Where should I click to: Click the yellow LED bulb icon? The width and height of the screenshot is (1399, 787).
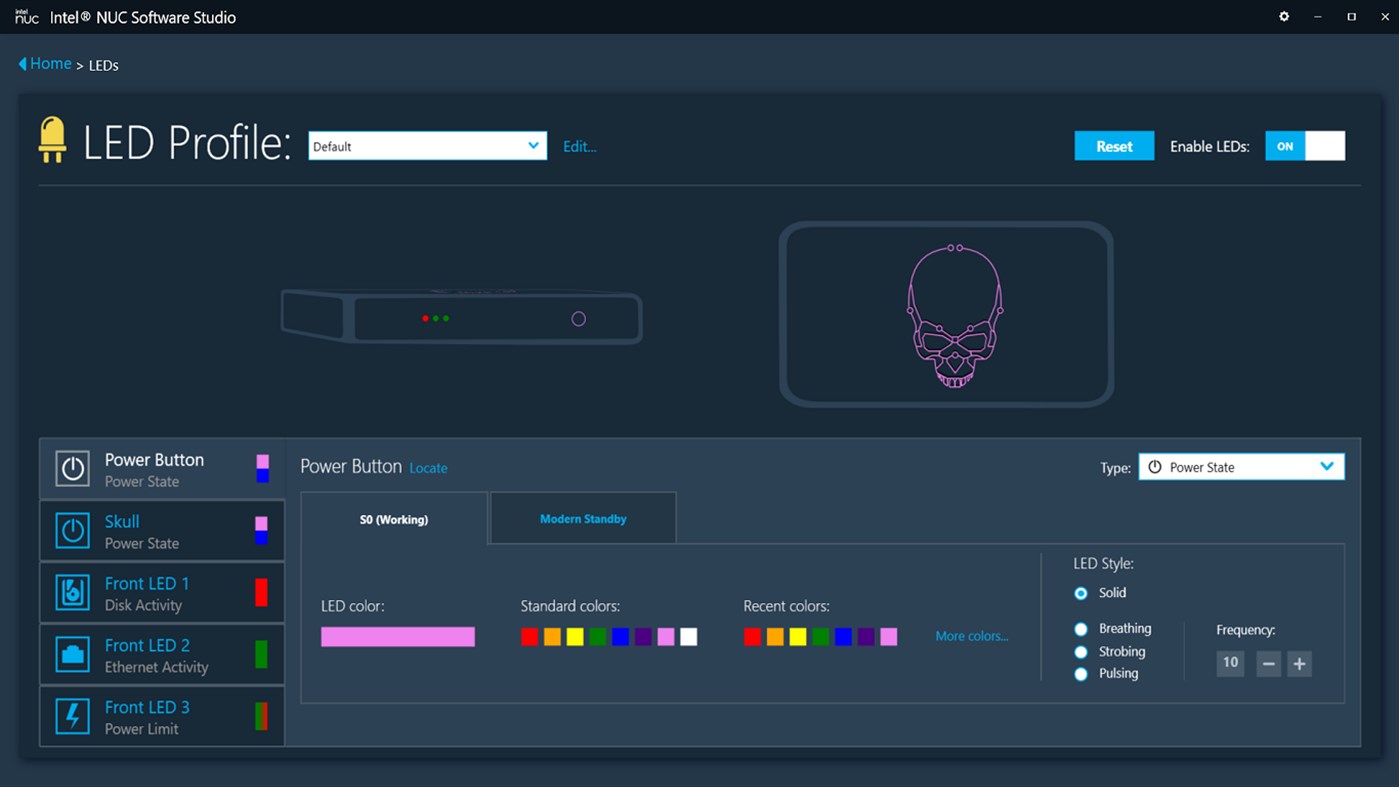[52, 140]
